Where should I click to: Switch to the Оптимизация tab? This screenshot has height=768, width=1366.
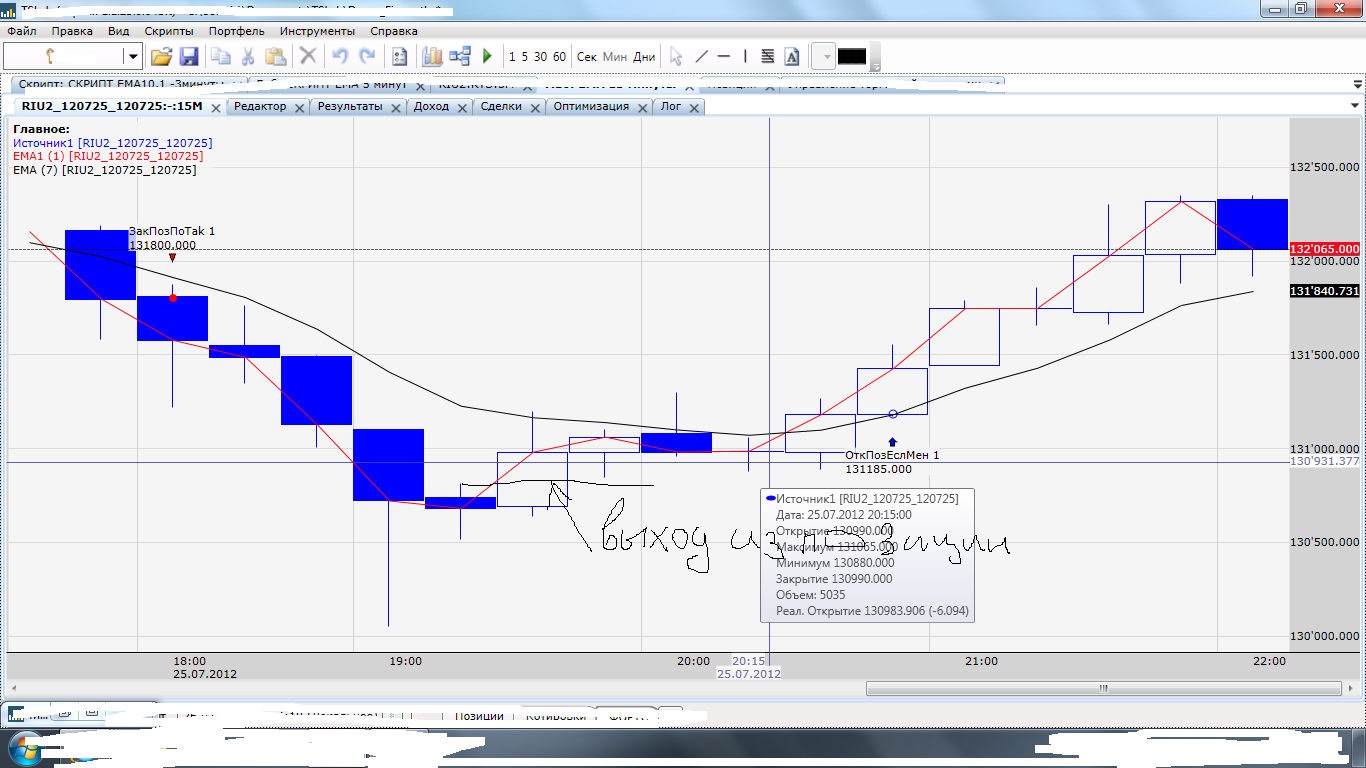(x=591, y=106)
